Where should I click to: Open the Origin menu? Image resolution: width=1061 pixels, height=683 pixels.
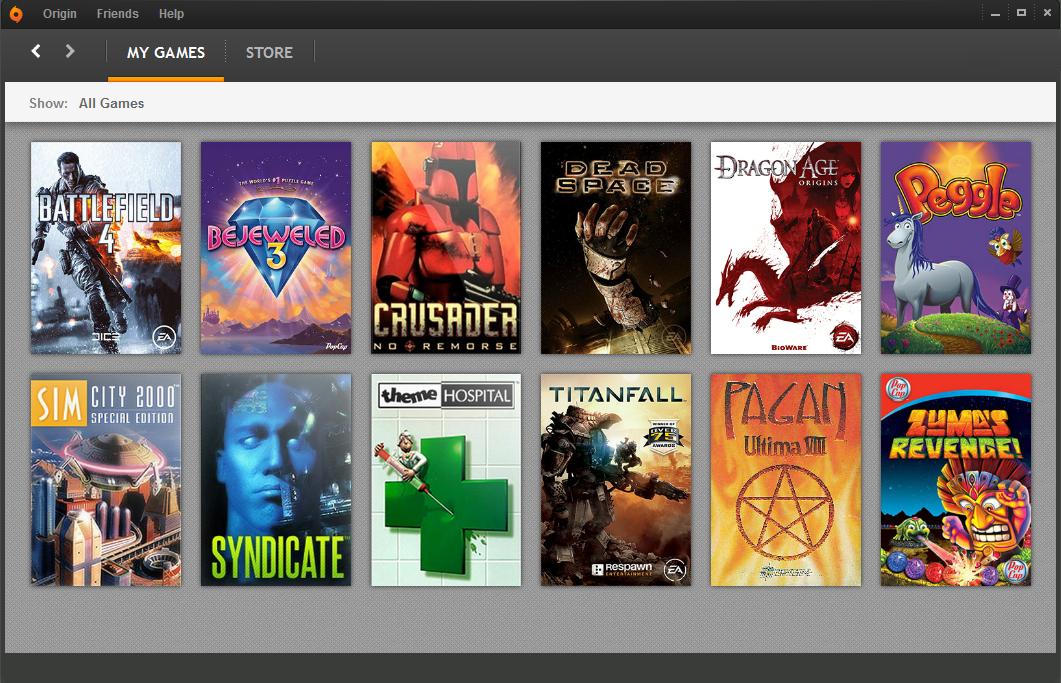(60, 14)
